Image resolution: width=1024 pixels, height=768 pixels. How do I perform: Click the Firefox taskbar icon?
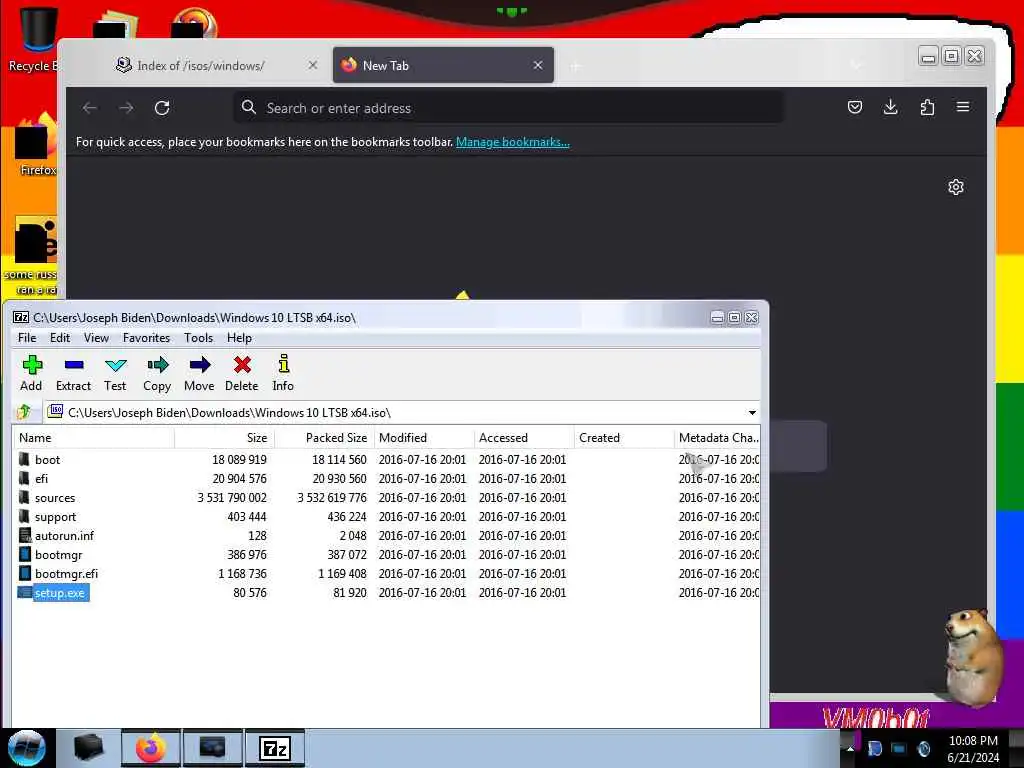click(151, 748)
